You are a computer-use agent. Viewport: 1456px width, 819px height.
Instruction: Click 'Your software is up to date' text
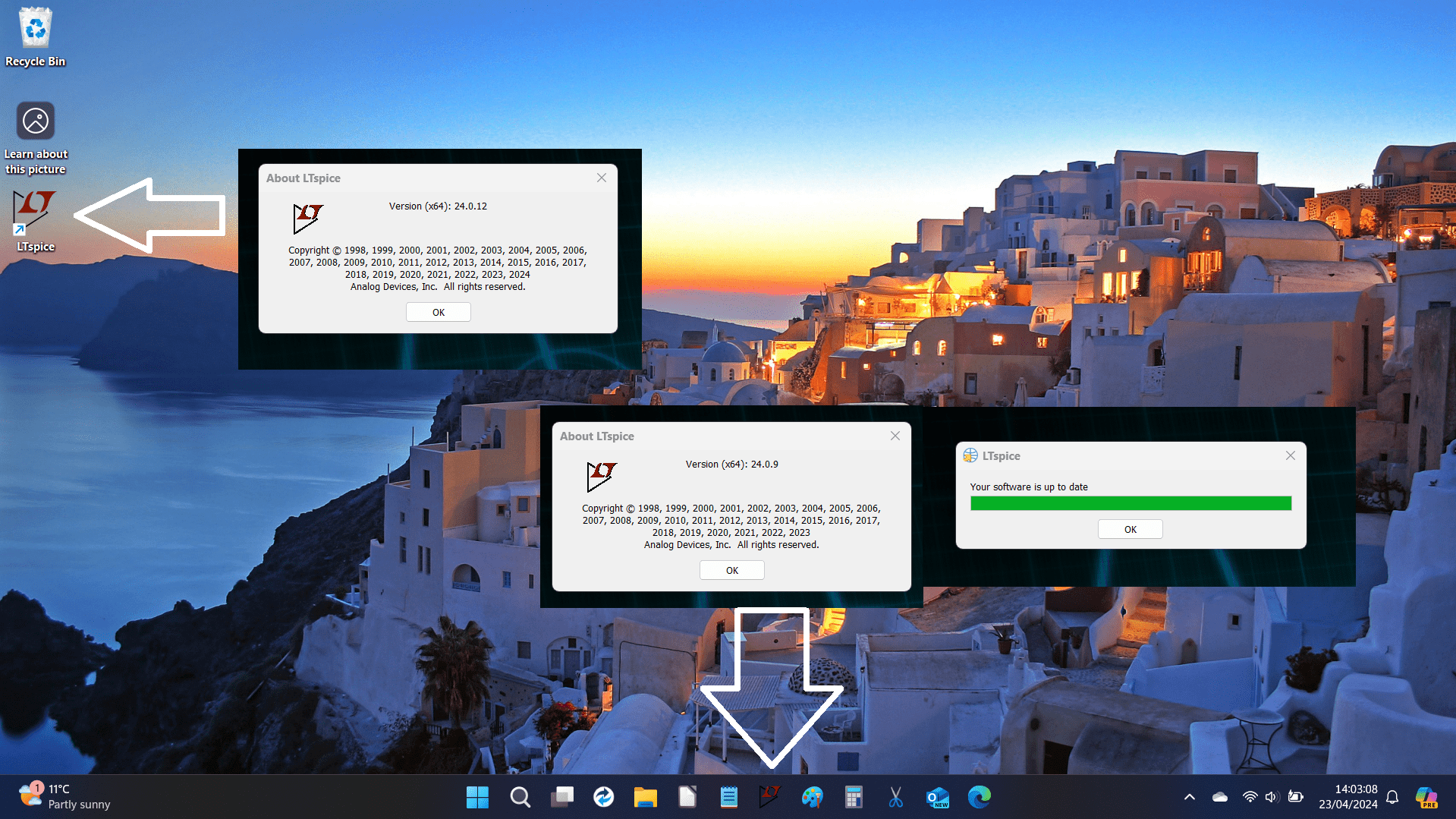pyautogui.click(x=1029, y=487)
